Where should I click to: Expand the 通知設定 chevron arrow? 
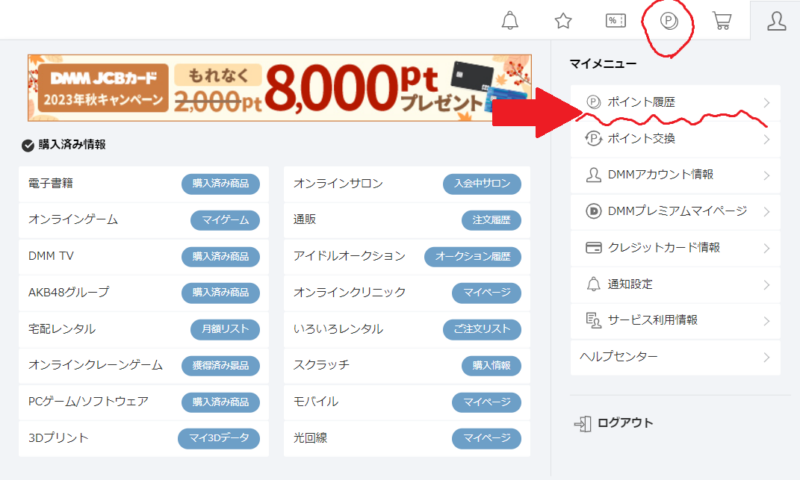pos(766,284)
